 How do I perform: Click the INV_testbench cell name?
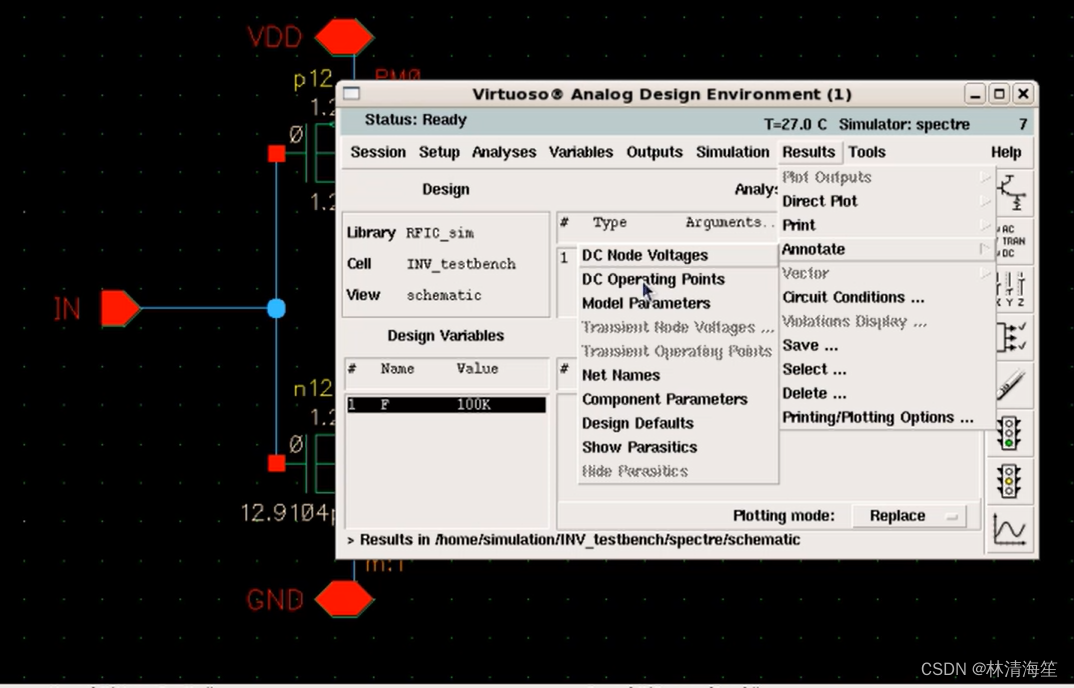461,264
